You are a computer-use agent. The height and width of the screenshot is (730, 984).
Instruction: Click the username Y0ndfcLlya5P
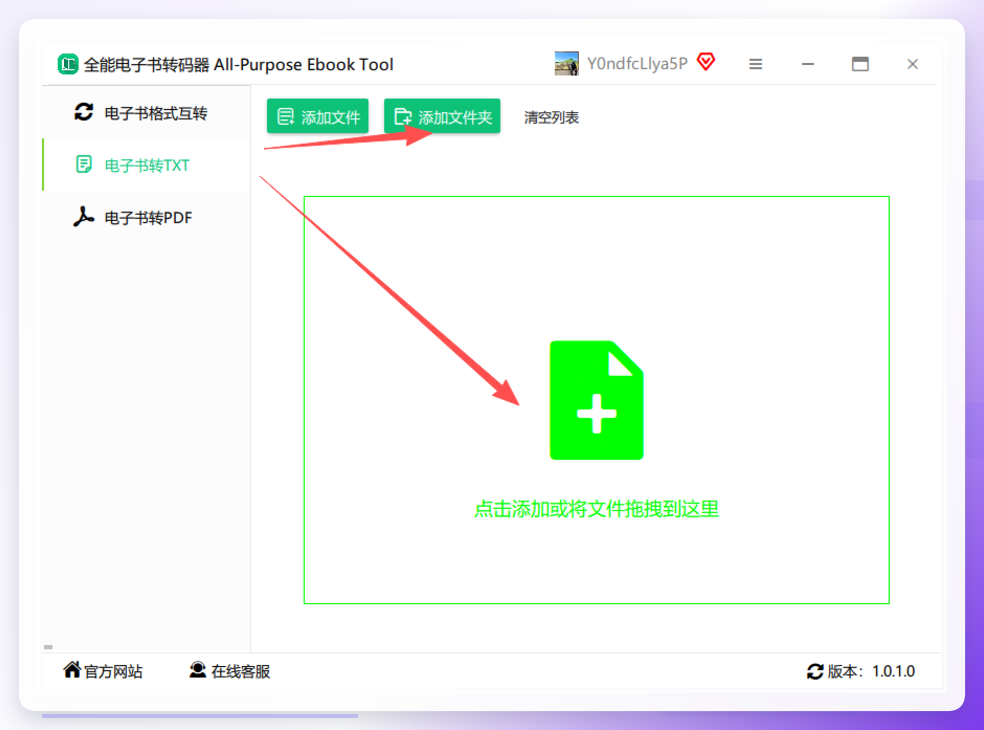point(637,63)
